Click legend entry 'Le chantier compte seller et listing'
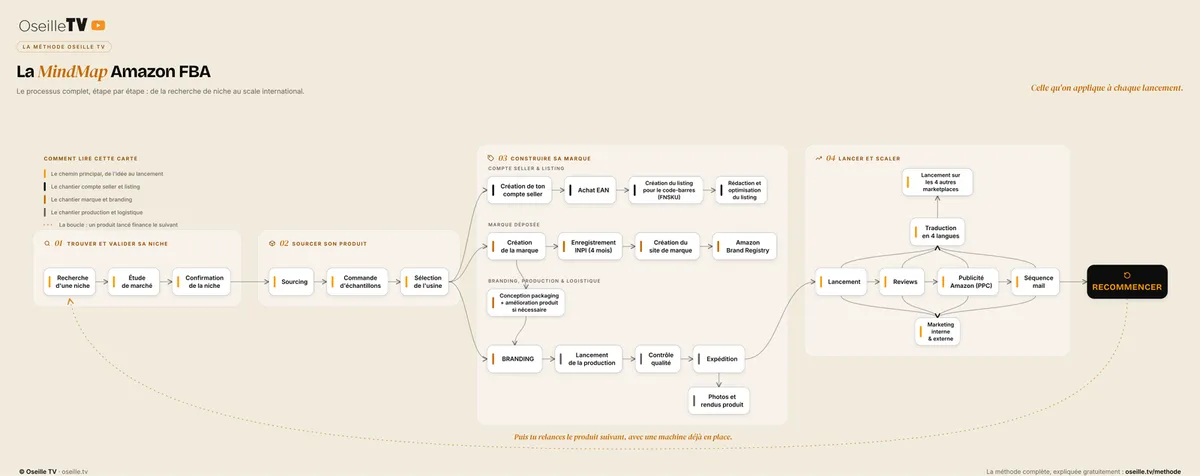 pos(96,186)
